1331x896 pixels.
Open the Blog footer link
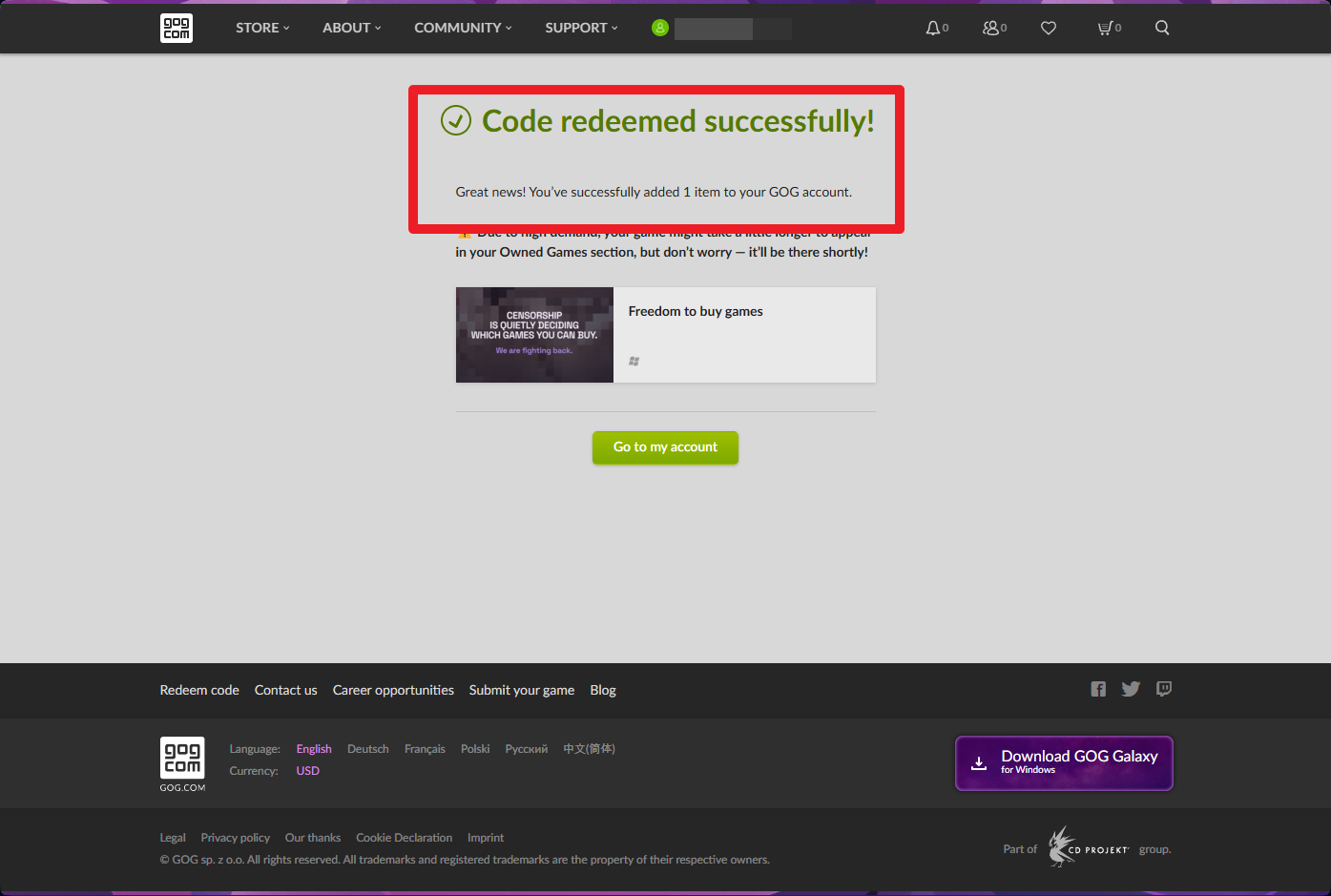pos(603,690)
